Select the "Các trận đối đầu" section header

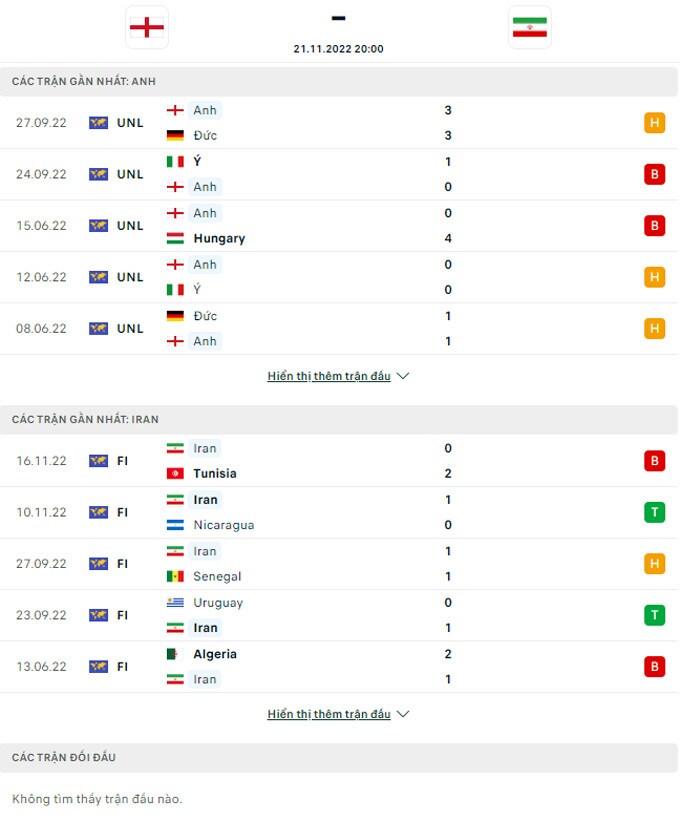(x=64, y=758)
